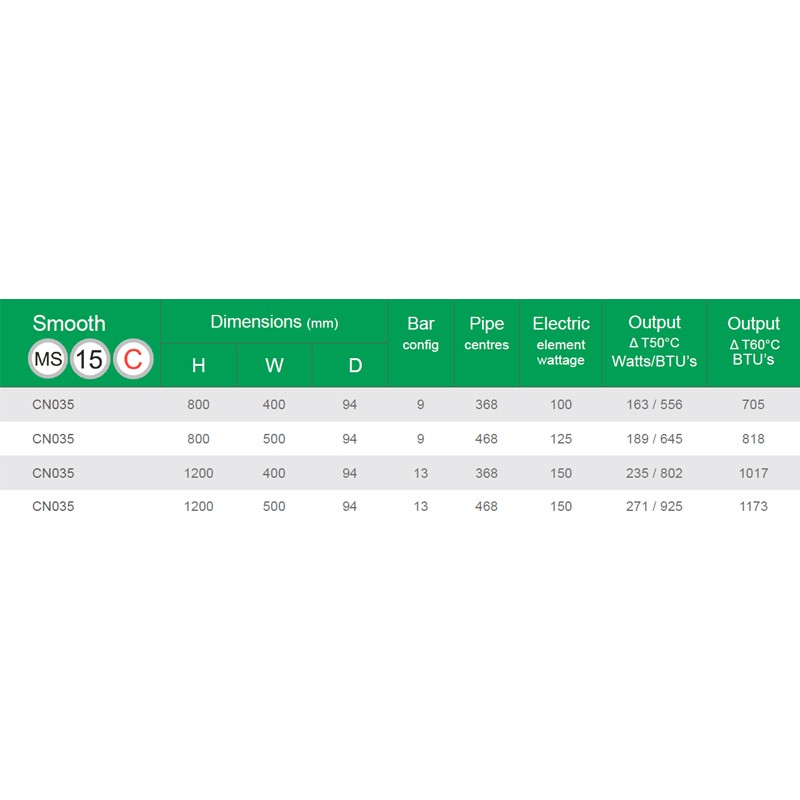Screen dimensions: 800x800
Task: Click CN035 in the 1173 output row
Action: tap(53, 506)
